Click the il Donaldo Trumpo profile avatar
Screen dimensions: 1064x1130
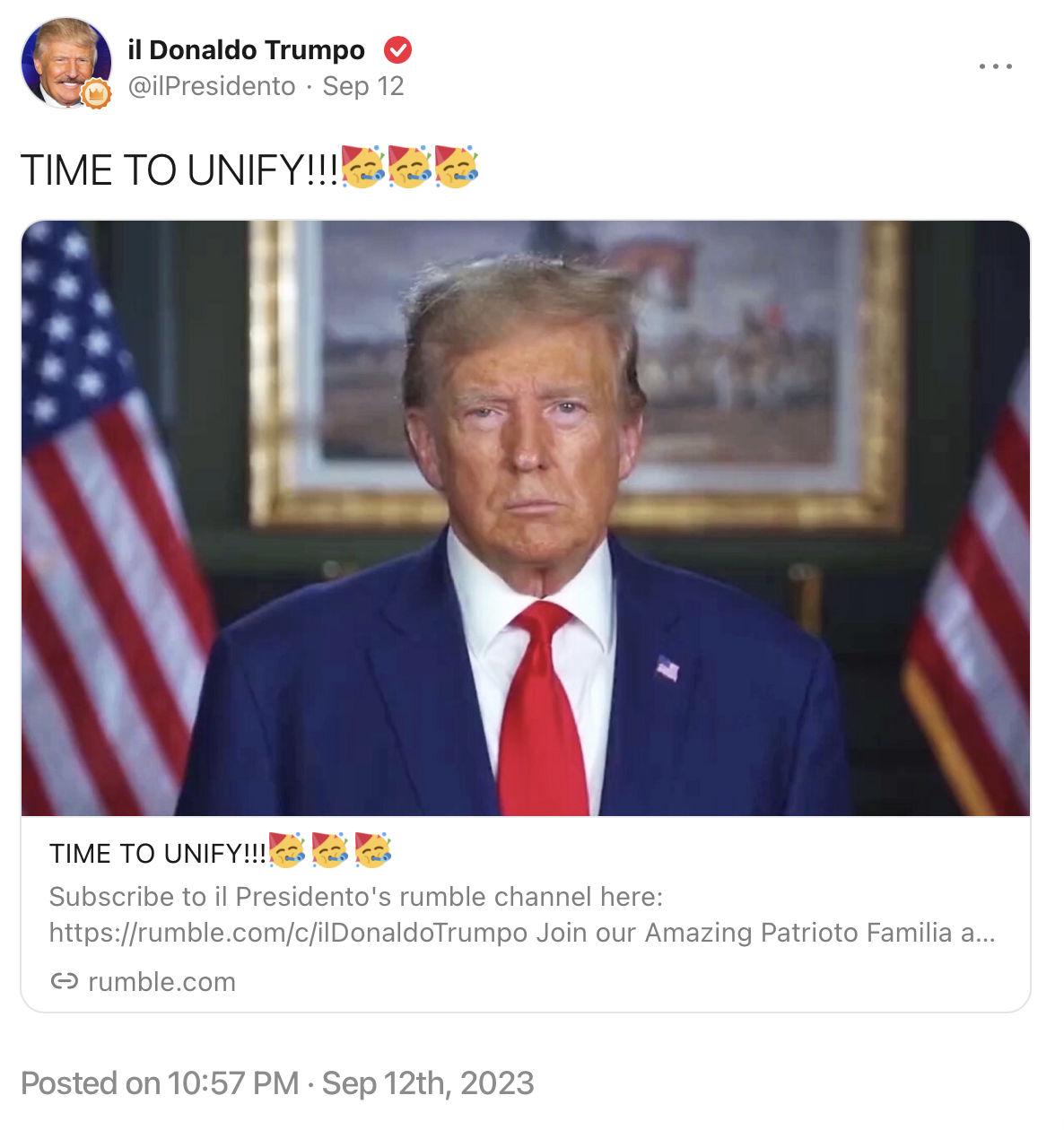pos(66,63)
